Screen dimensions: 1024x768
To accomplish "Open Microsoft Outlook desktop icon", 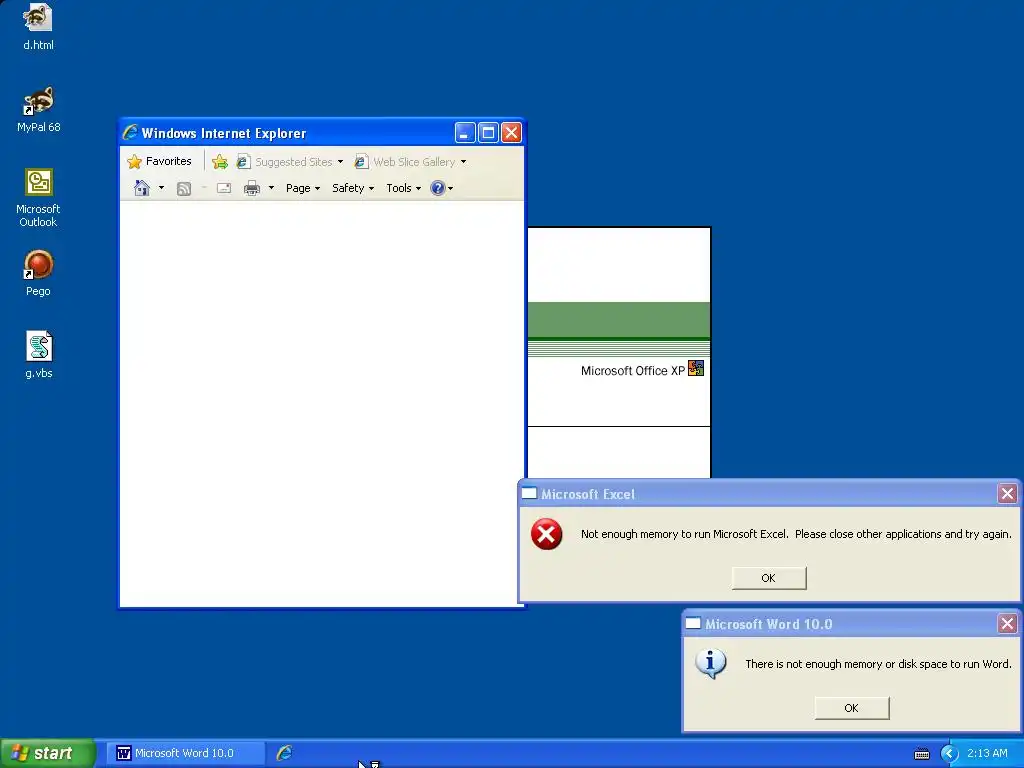I will [38, 197].
